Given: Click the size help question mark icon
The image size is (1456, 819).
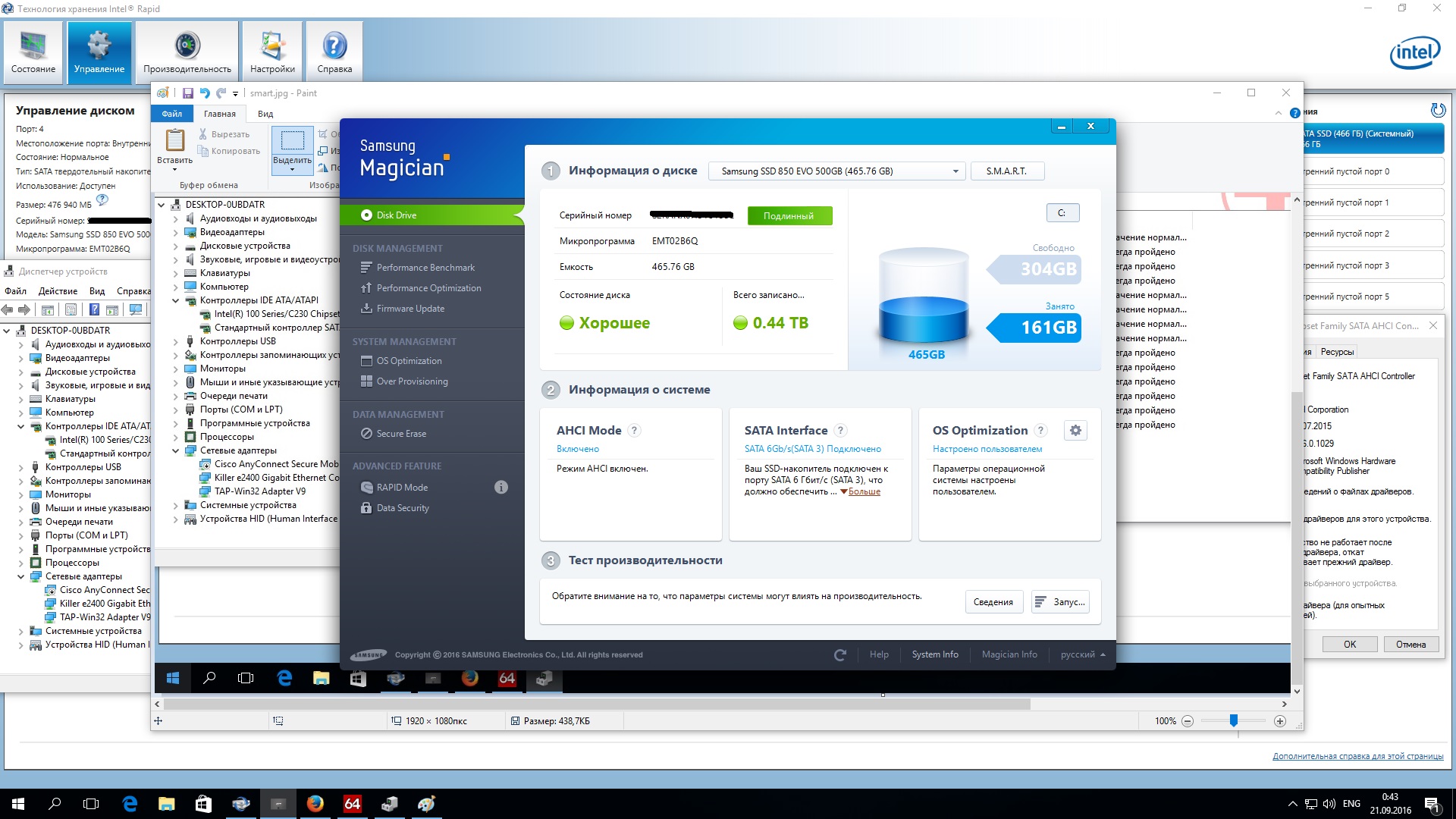Looking at the screenshot, I should tap(102, 200).
